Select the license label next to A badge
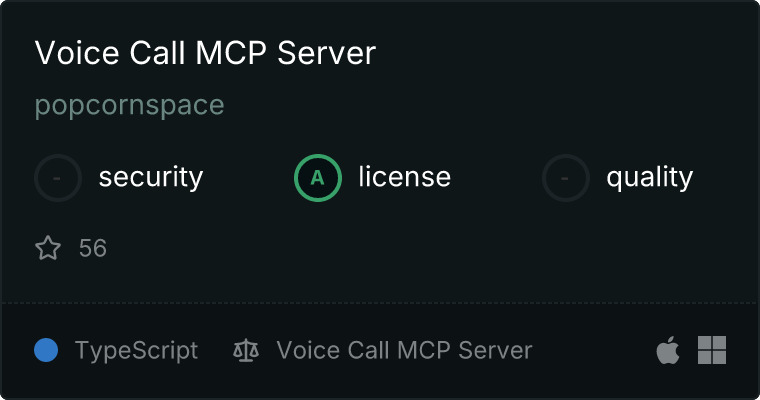Image resolution: width=760 pixels, height=400 pixels. pos(405,176)
